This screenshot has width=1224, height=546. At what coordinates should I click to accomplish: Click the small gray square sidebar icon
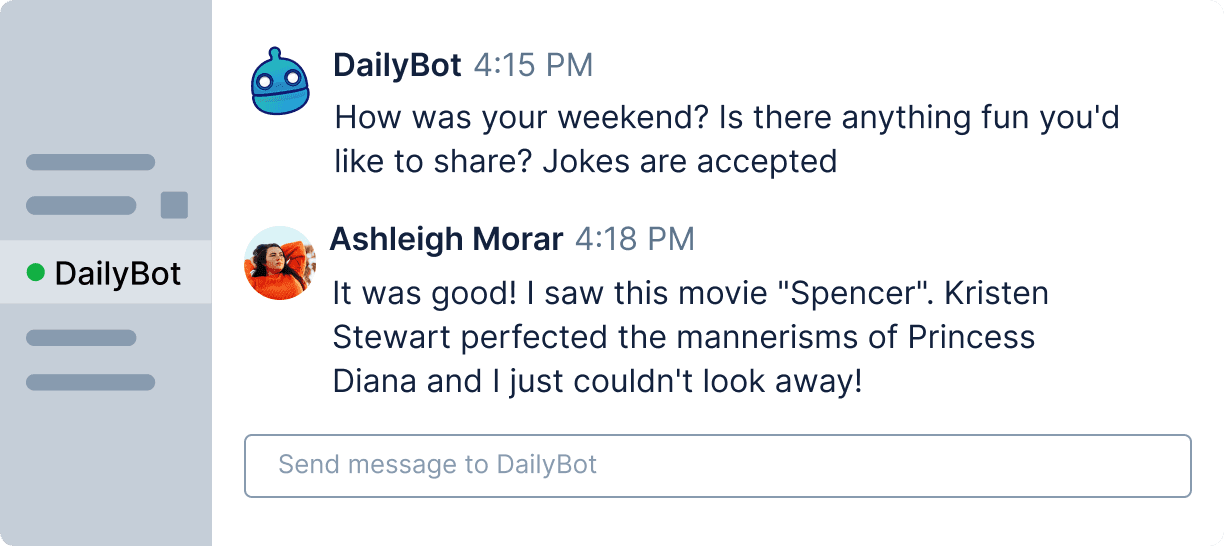pos(174,205)
